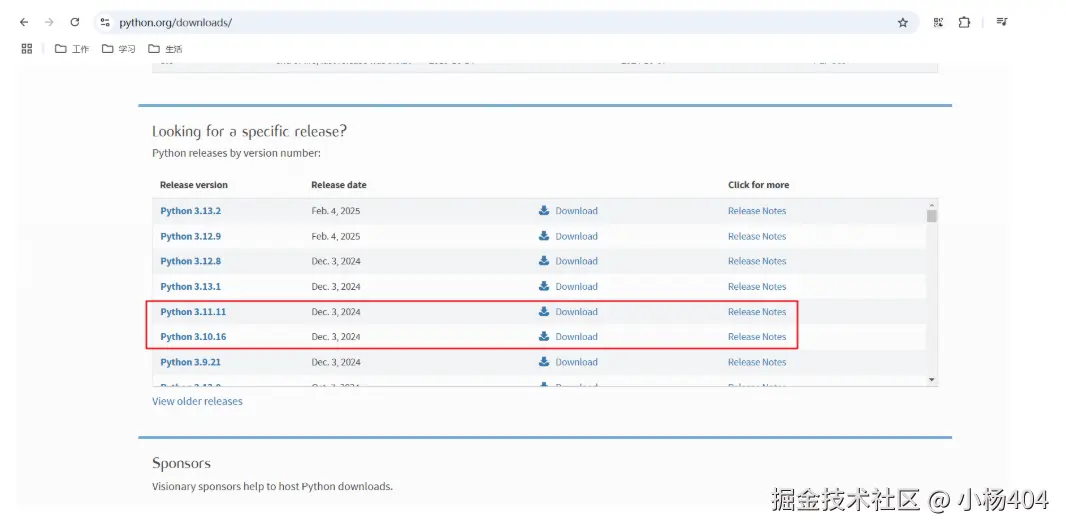
Task: Click the release list scrollbar down arrow
Action: pyautogui.click(x=931, y=379)
